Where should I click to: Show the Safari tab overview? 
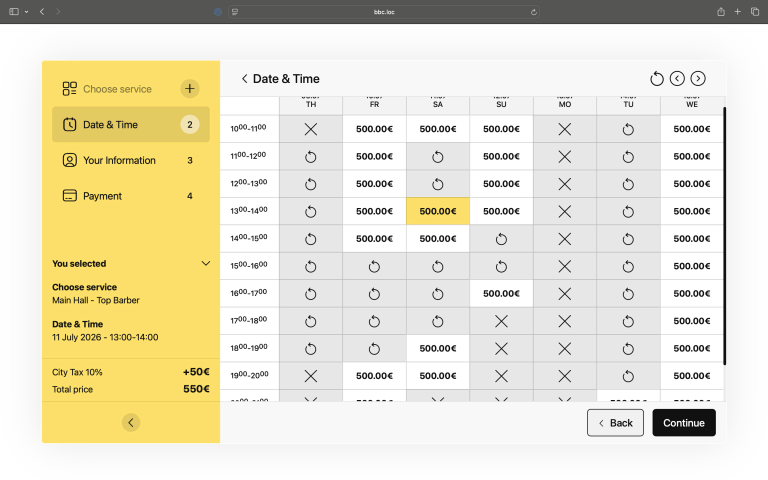(755, 12)
